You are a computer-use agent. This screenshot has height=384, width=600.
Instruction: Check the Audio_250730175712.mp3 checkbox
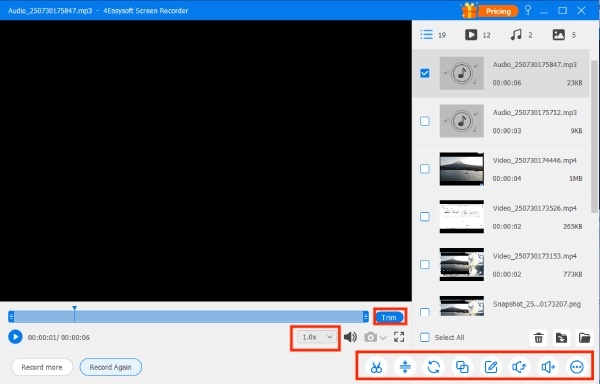(x=425, y=121)
